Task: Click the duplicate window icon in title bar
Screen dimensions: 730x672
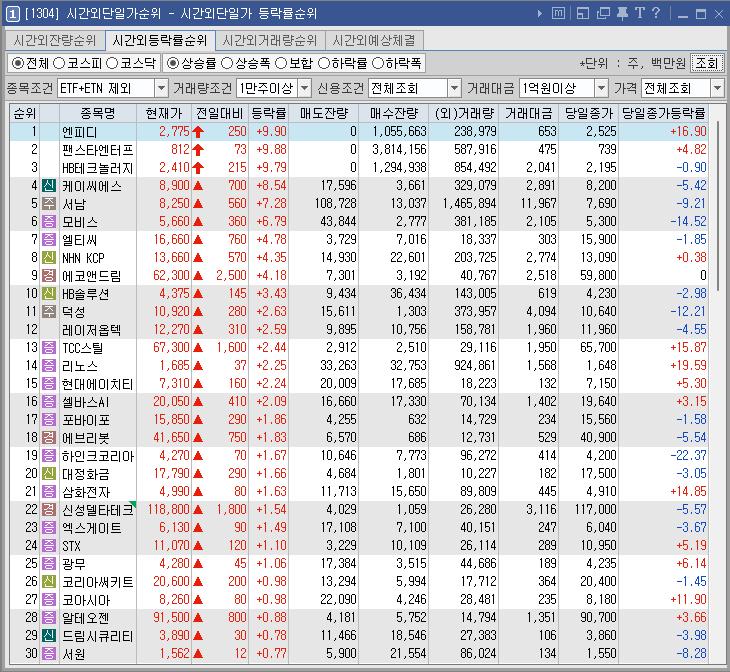Action: (x=603, y=13)
